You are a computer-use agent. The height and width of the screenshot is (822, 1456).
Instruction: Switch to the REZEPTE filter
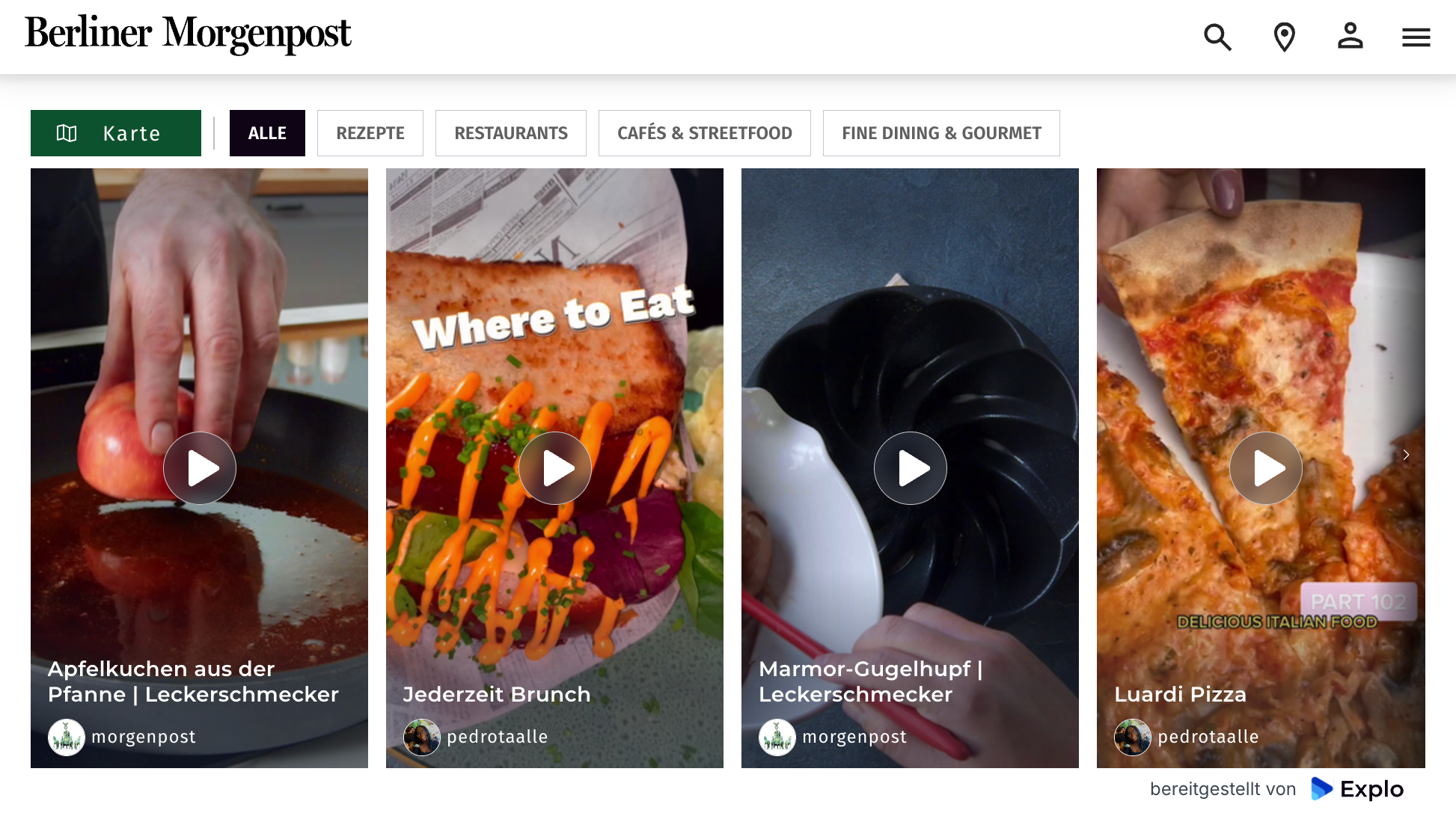370,133
